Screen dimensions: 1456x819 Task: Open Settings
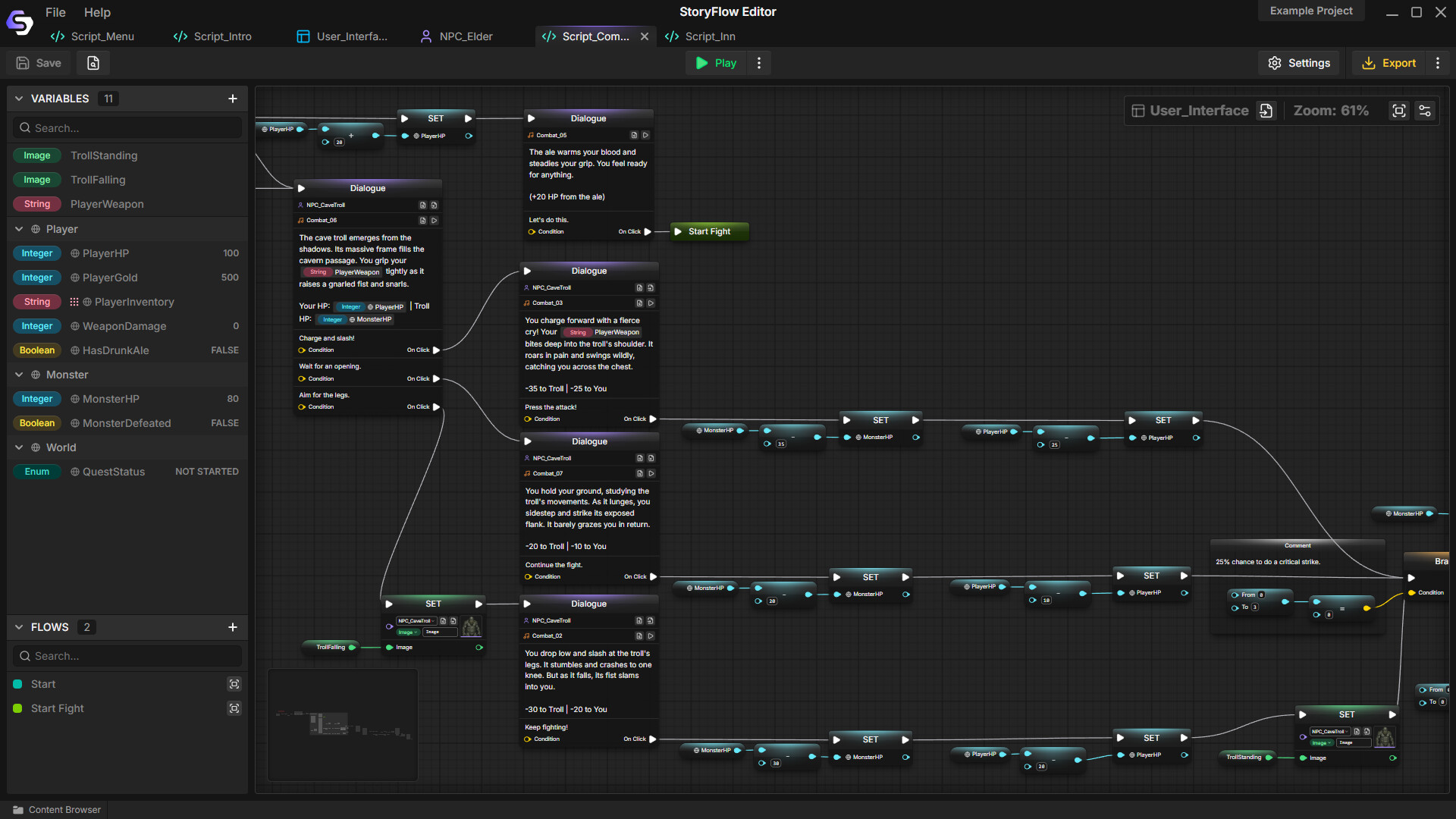pos(1299,63)
